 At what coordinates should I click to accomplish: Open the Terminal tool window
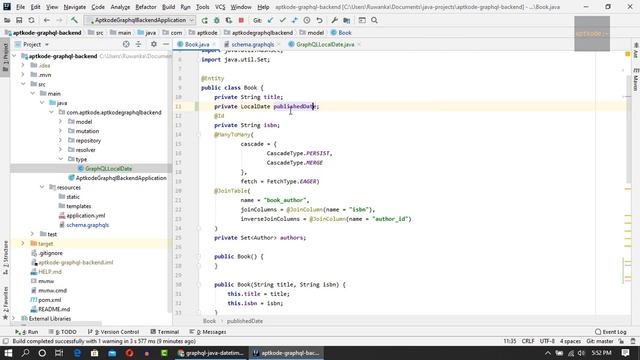164,332
